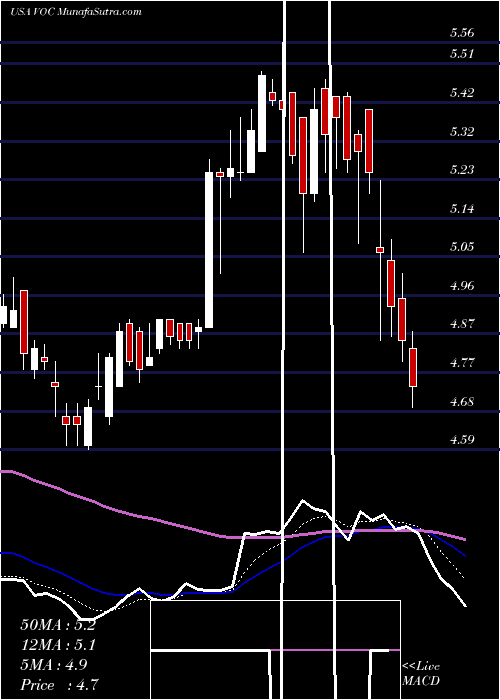This screenshot has width=500, height=700.
Task: Click the tall white breakout candle near 5.23
Action: point(209,250)
